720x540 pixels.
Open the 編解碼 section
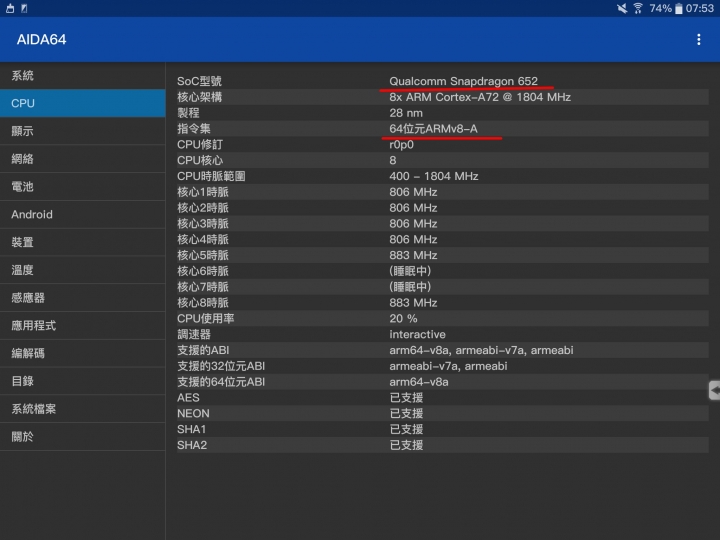coord(83,353)
